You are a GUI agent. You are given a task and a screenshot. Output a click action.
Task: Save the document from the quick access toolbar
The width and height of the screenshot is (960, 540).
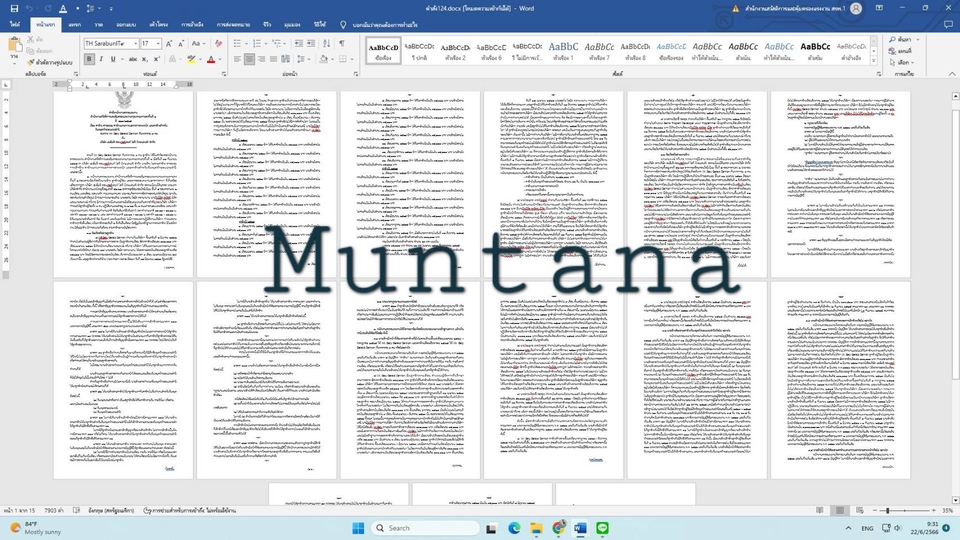[x=14, y=9]
